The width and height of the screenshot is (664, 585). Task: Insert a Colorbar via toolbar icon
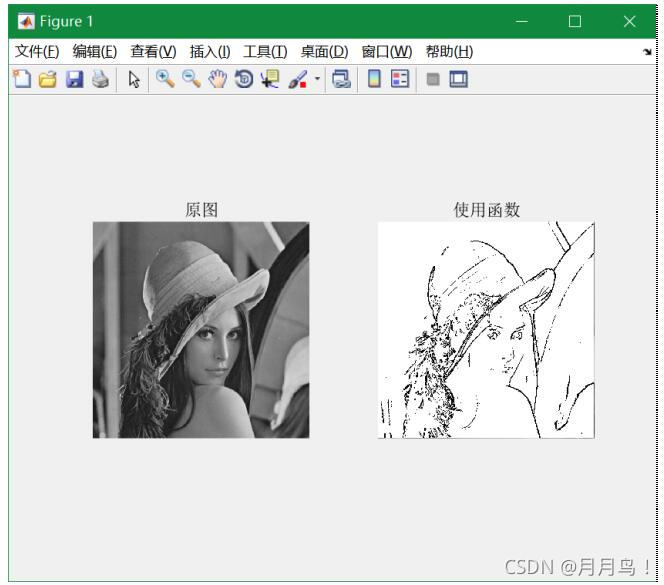(x=374, y=79)
